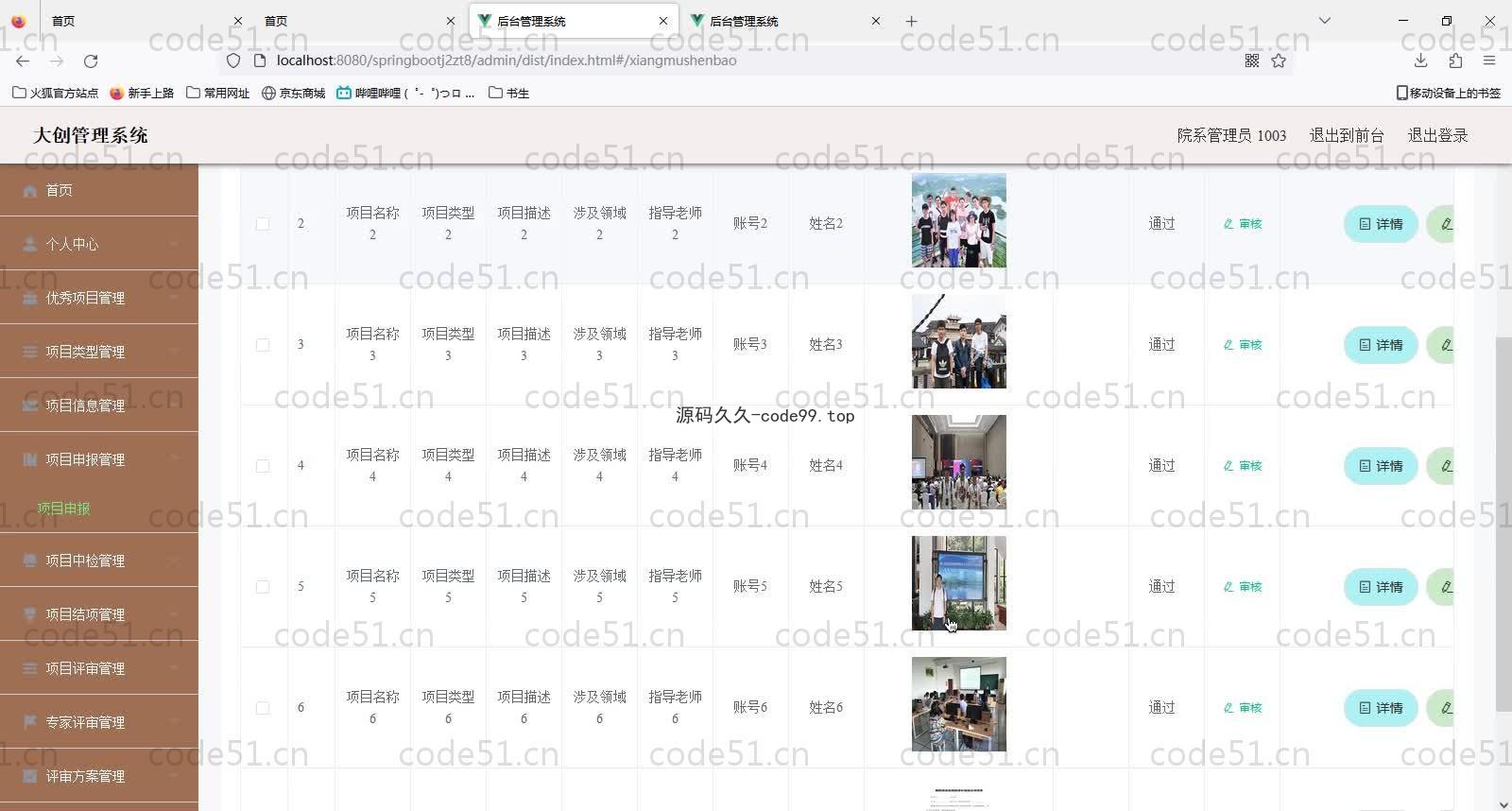Expand the 项目信息管理 sidebar menu
The image size is (1512, 811).
99,405
